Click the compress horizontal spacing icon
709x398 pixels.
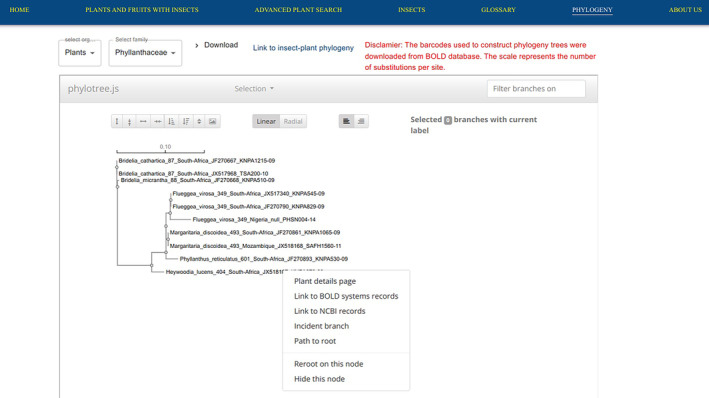pyautogui.click(x=157, y=121)
